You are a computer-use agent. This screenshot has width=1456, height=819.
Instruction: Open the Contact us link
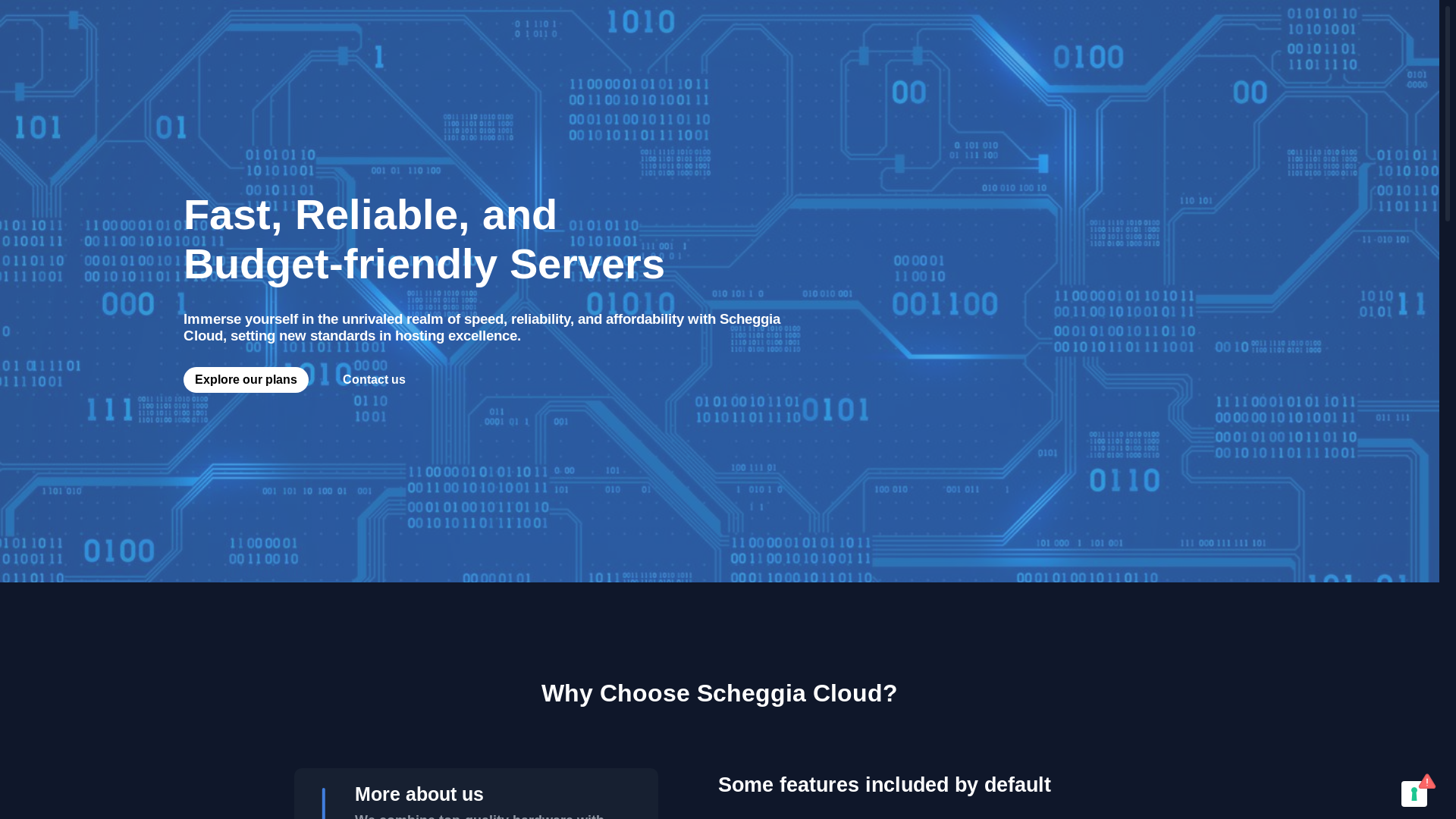(374, 380)
